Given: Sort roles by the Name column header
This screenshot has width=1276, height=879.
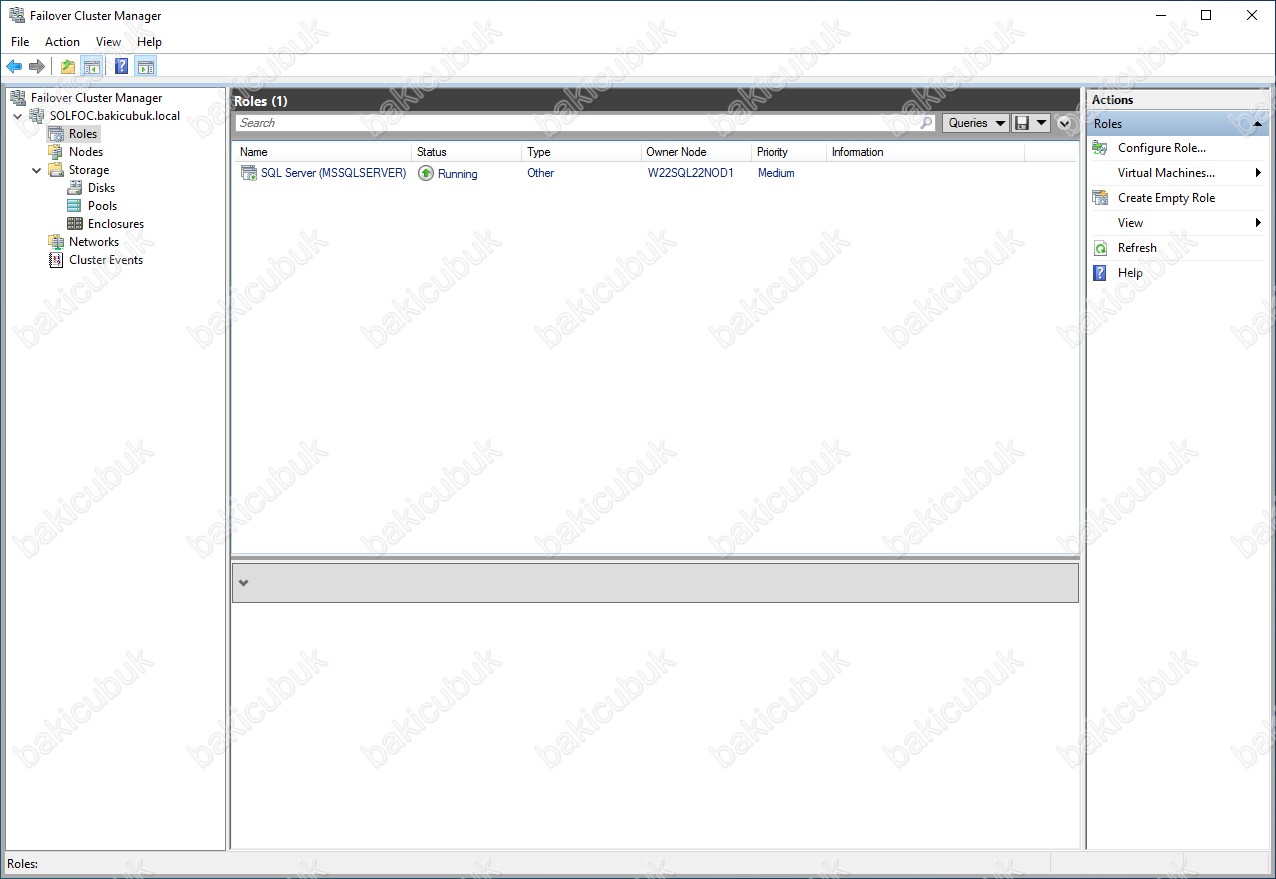Looking at the screenshot, I should click(x=323, y=152).
